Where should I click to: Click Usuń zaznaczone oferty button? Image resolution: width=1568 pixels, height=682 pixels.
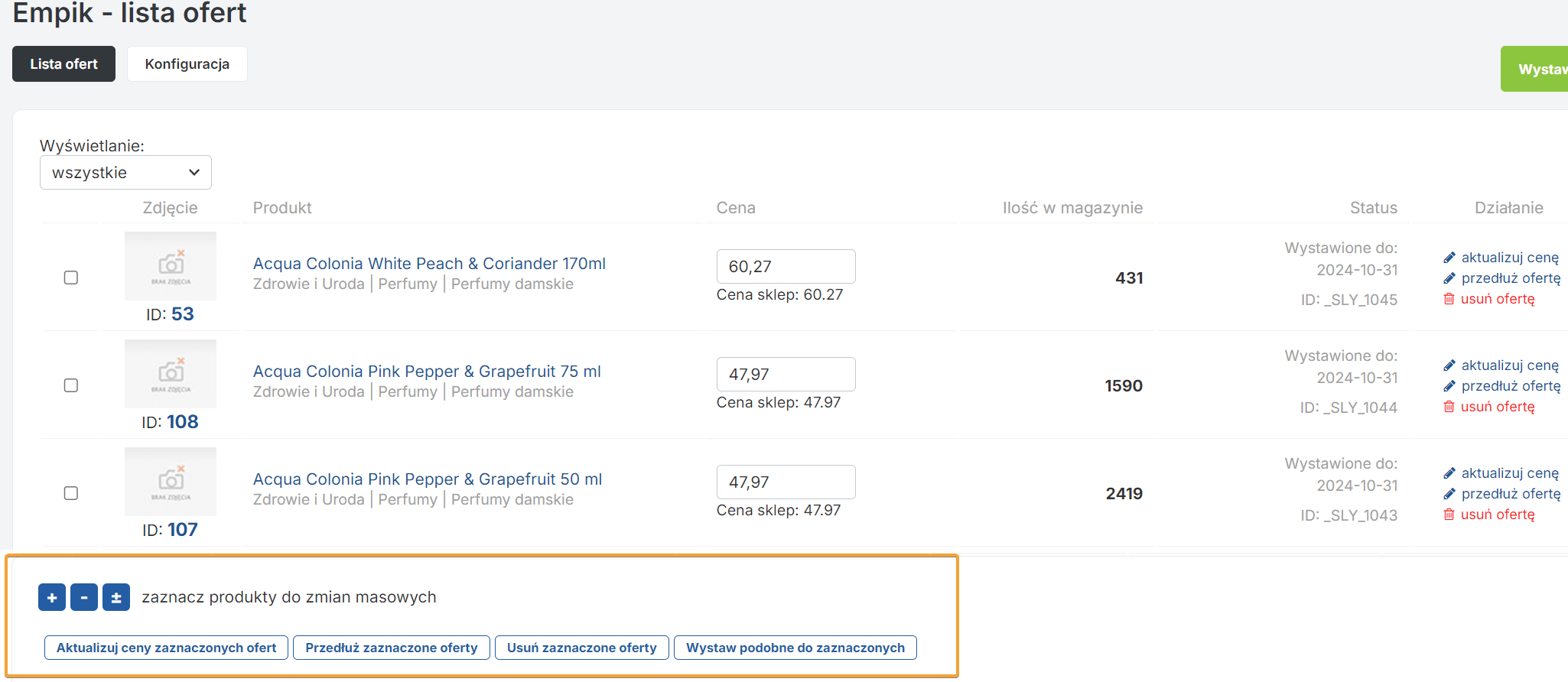pos(581,648)
